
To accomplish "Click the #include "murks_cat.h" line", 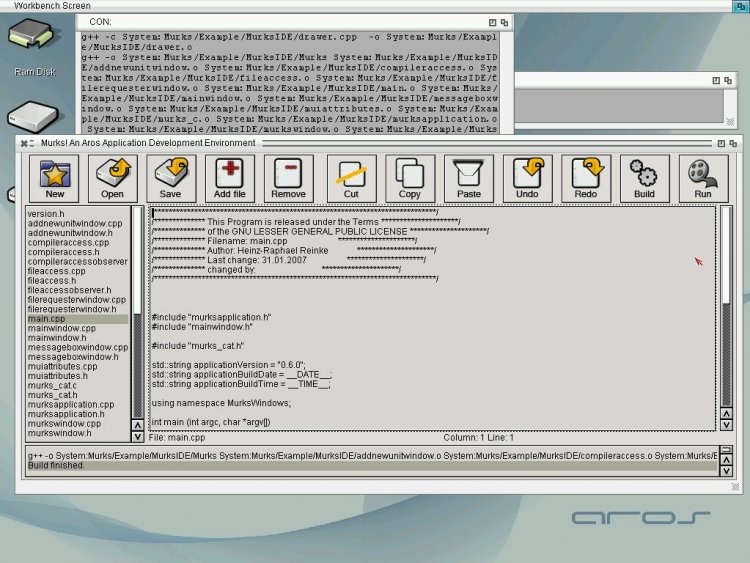I will tap(198, 346).
